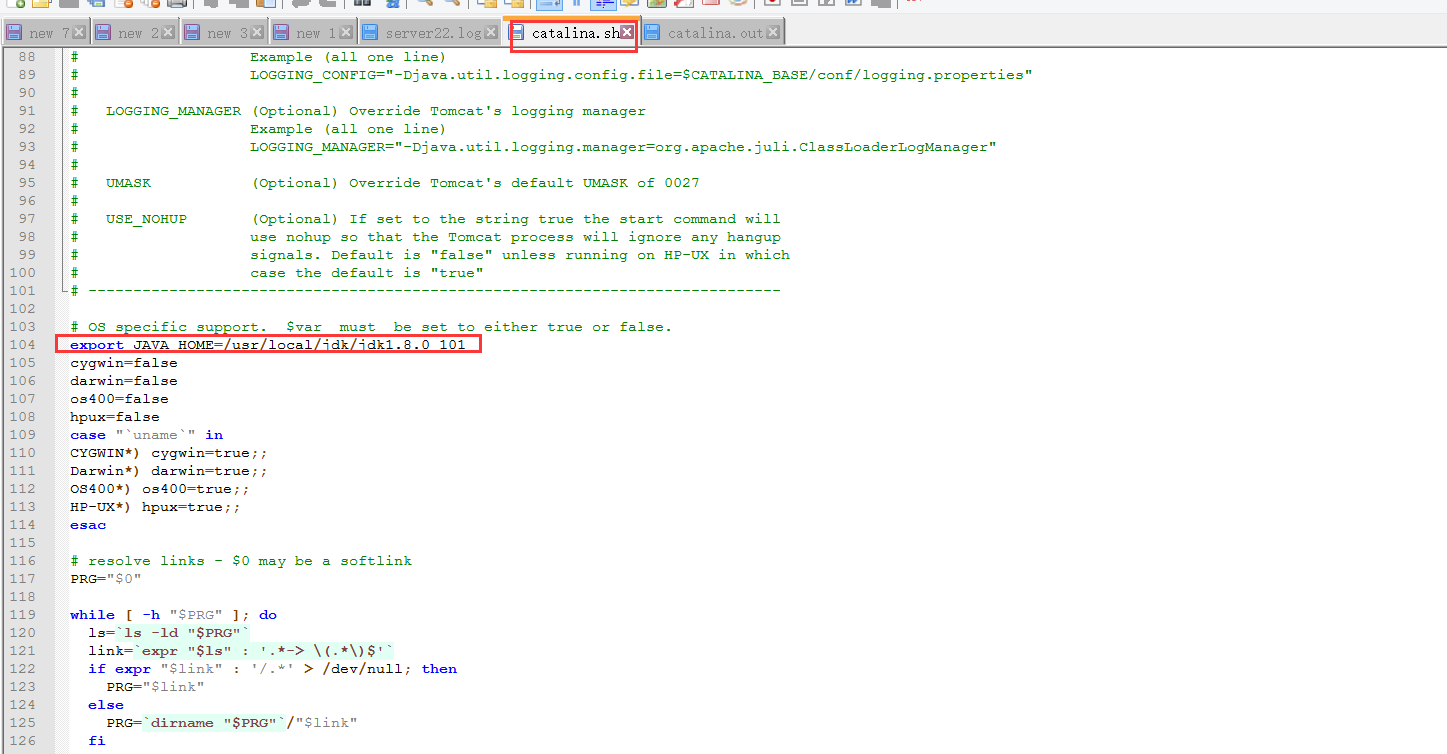This screenshot has height=754, width=1447.
Task: Close the server22.log tab
Action: (x=491, y=33)
